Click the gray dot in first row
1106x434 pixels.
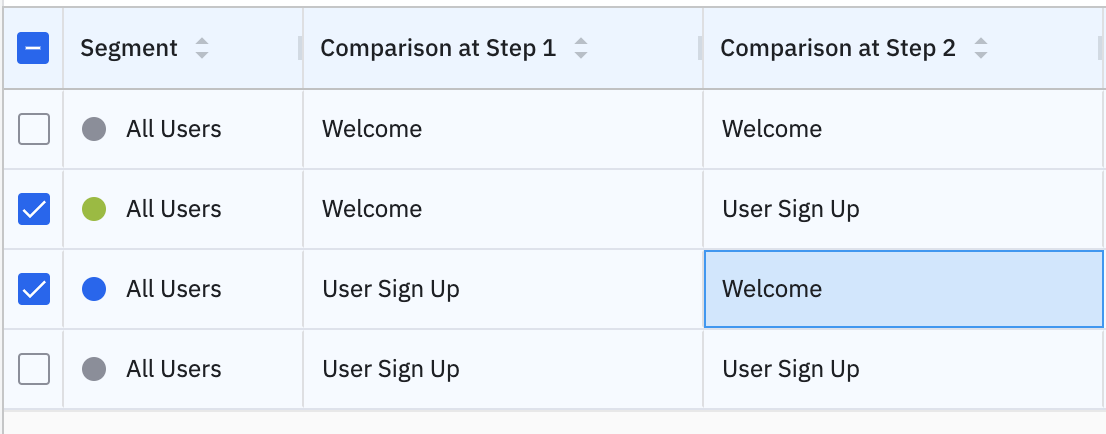[x=94, y=128]
